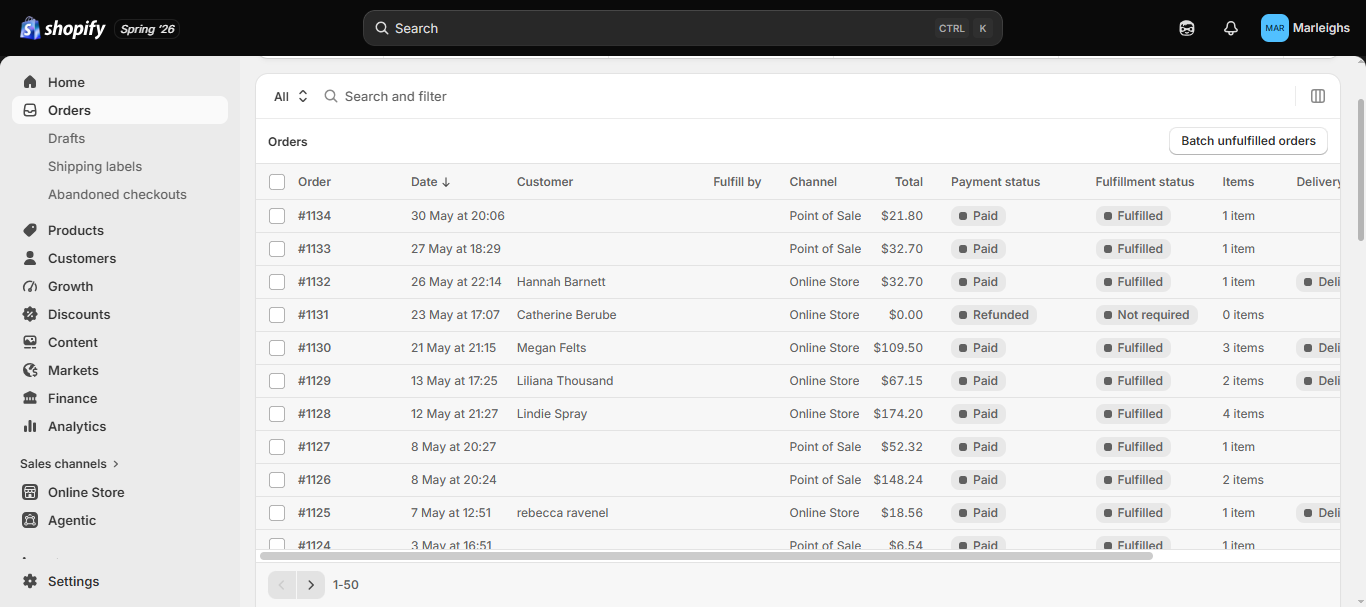Sort by Total column header
The height and width of the screenshot is (607, 1366).
[909, 182]
